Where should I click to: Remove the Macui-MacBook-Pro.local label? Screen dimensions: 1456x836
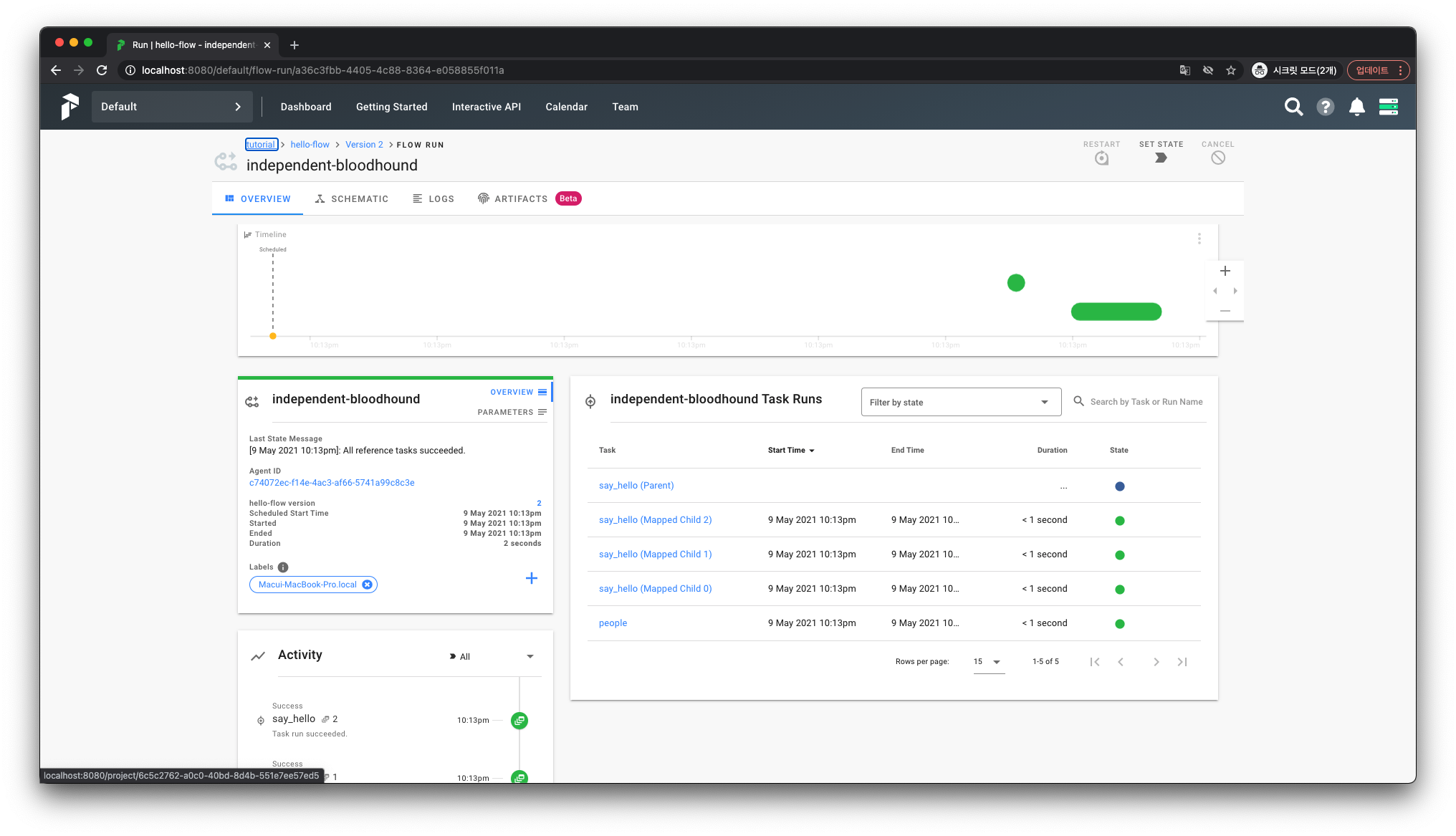(x=367, y=585)
